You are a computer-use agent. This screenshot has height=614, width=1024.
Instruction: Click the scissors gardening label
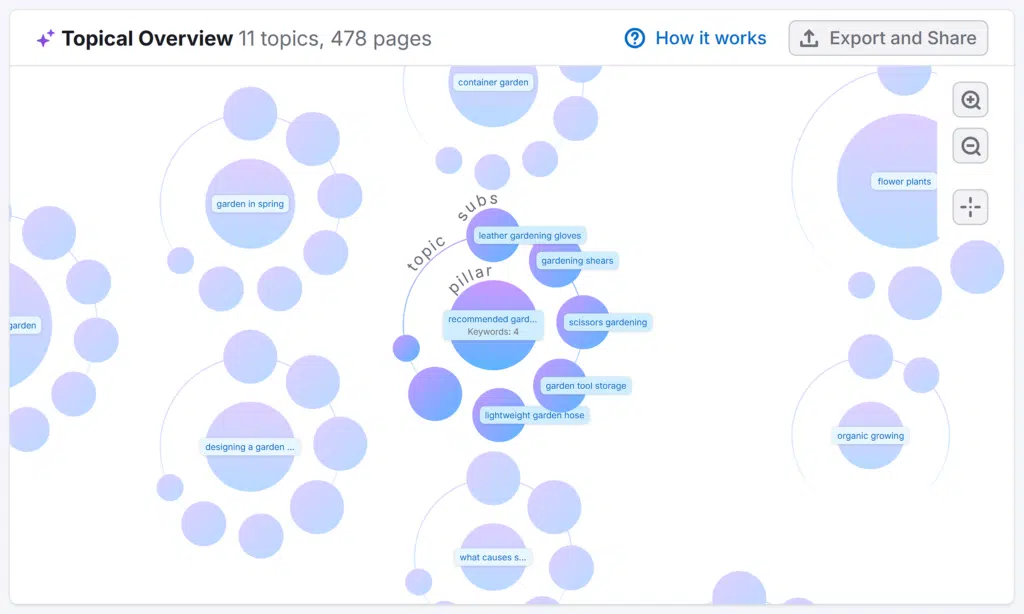[x=606, y=322]
